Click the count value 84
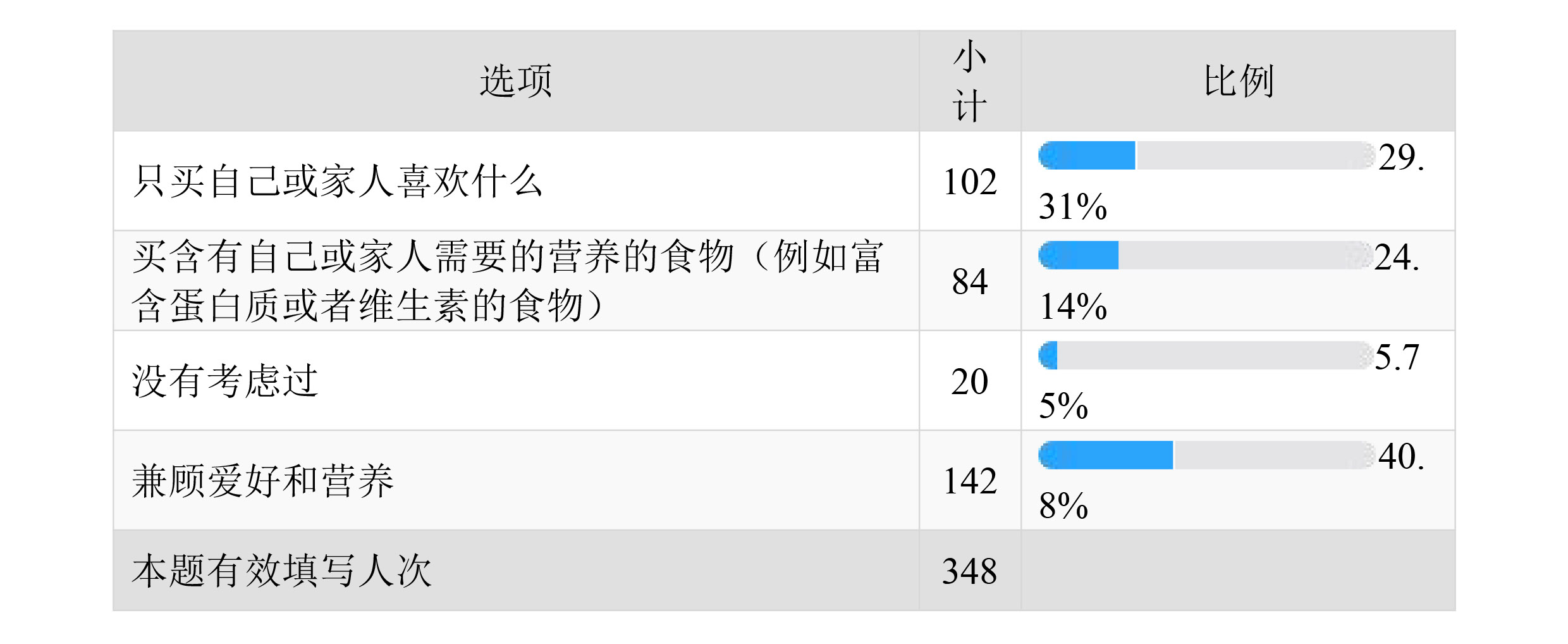Image resolution: width=1568 pixels, height=644 pixels. point(969,282)
